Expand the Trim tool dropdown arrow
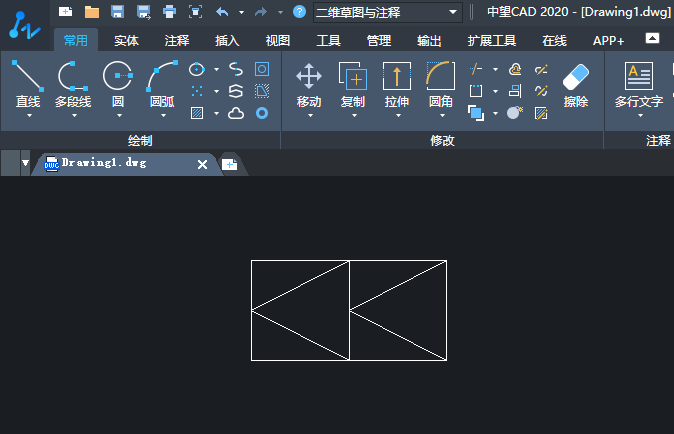 point(496,69)
